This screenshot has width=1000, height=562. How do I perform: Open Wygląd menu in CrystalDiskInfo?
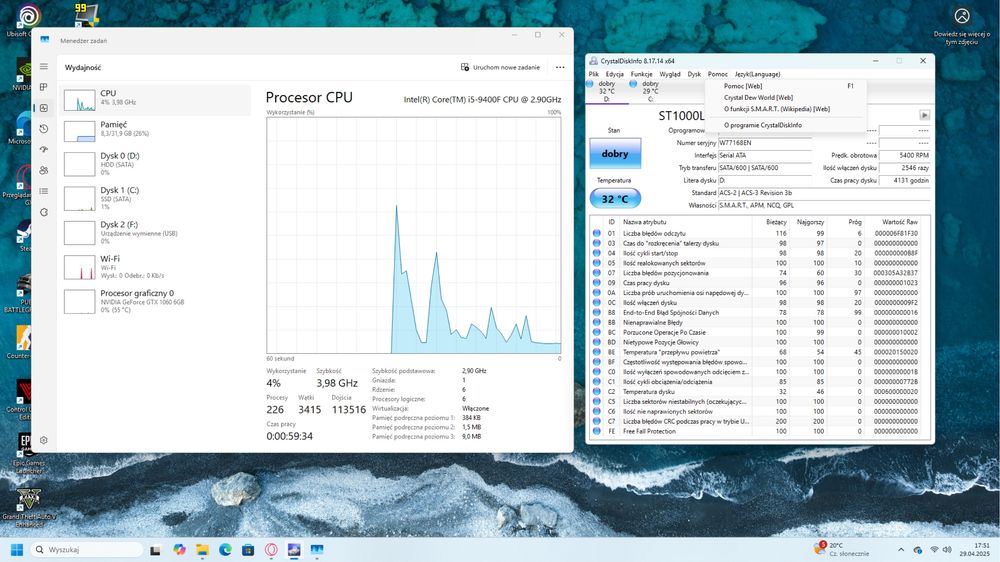pyautogui.click(x=670, y=74)
